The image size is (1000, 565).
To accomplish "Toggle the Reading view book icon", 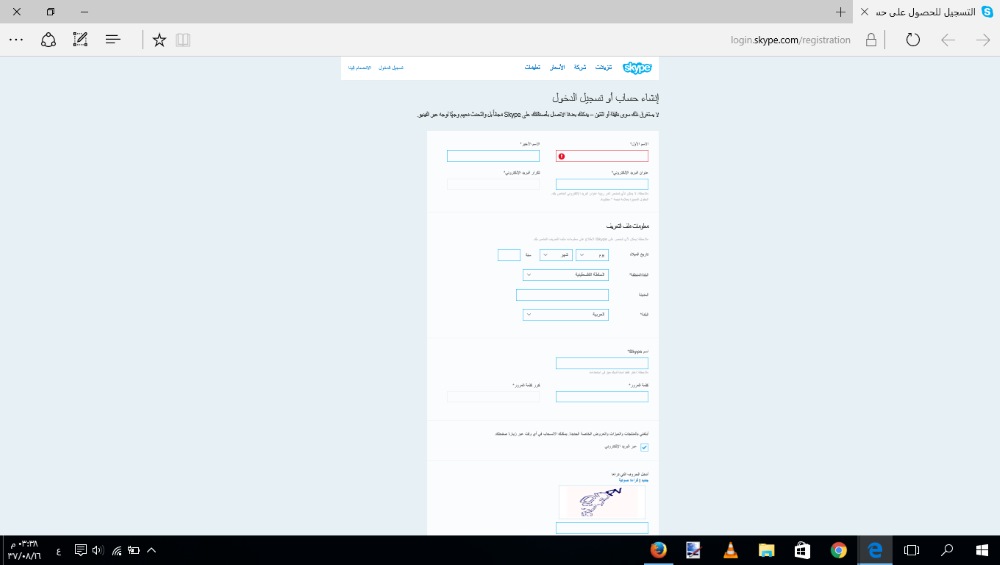I will click(x=183, y=40).
